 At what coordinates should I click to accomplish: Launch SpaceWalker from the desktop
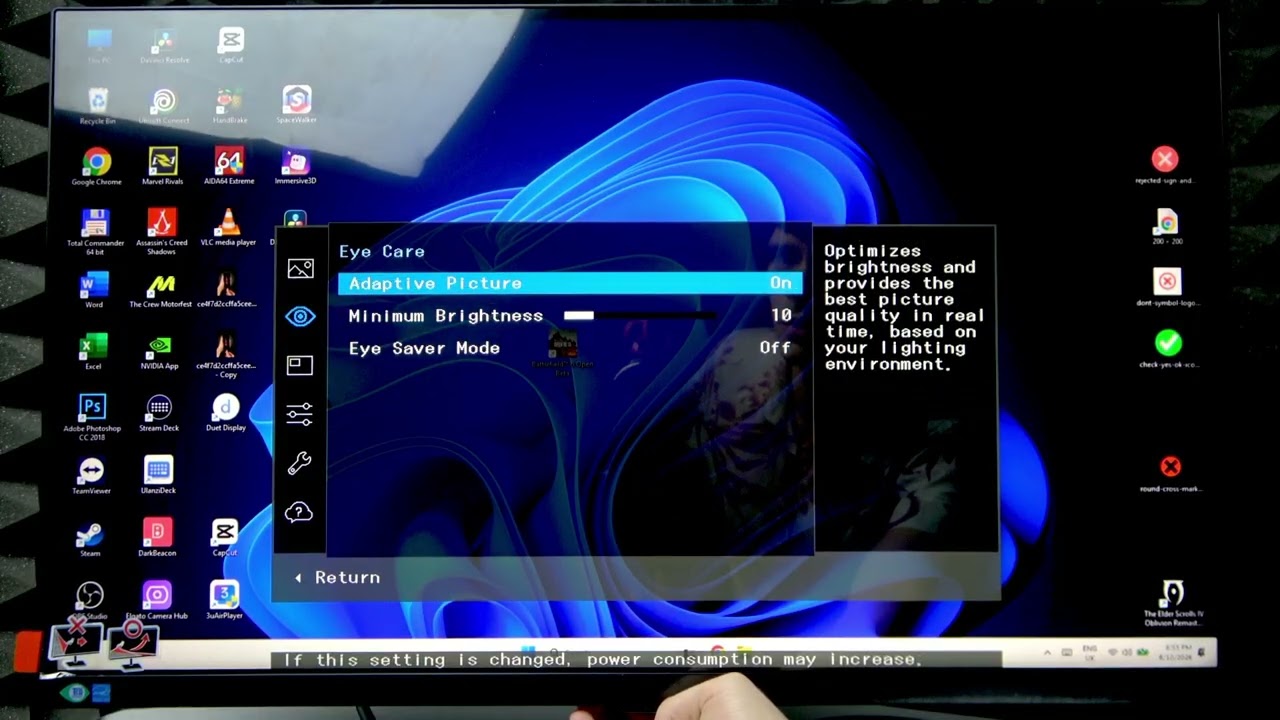click(x=296, y=105)
